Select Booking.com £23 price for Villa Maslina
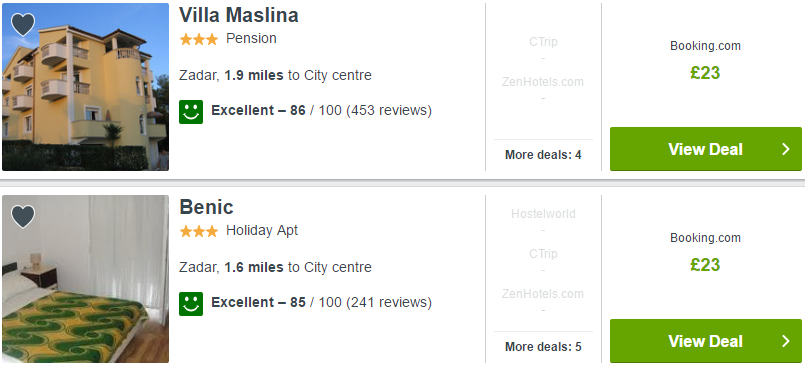805x366 pixels. coord(705,73)
